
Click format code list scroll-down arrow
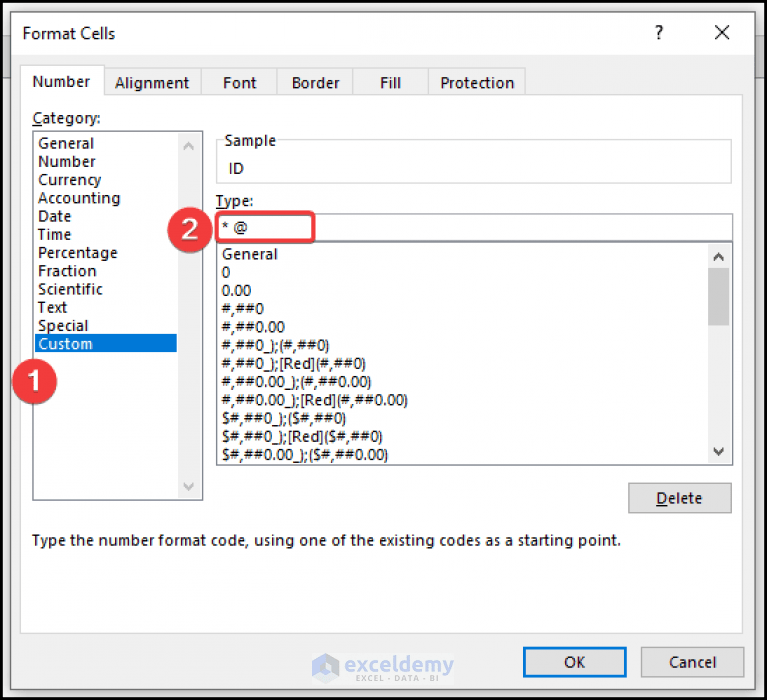[x=719, y=451]
